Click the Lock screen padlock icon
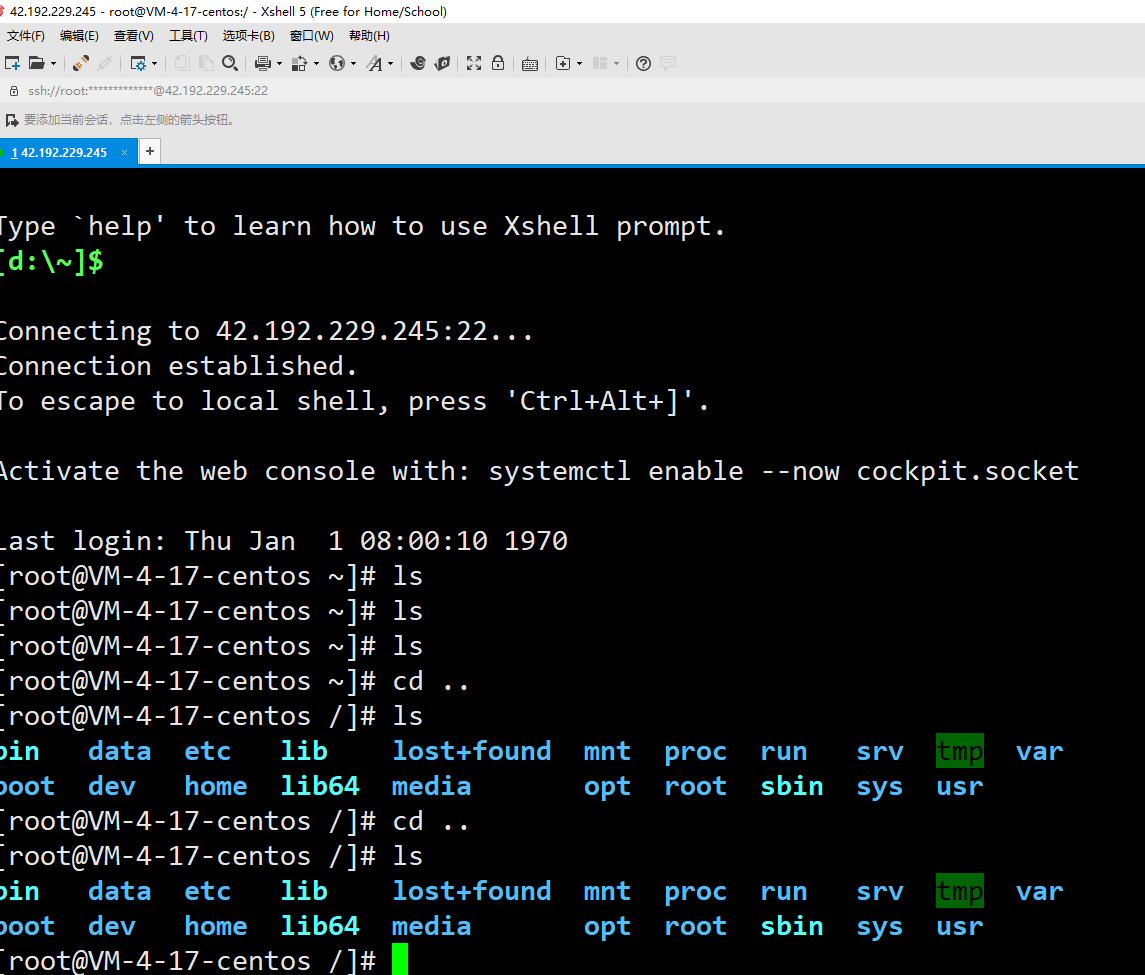 click(x=498, y=64)
